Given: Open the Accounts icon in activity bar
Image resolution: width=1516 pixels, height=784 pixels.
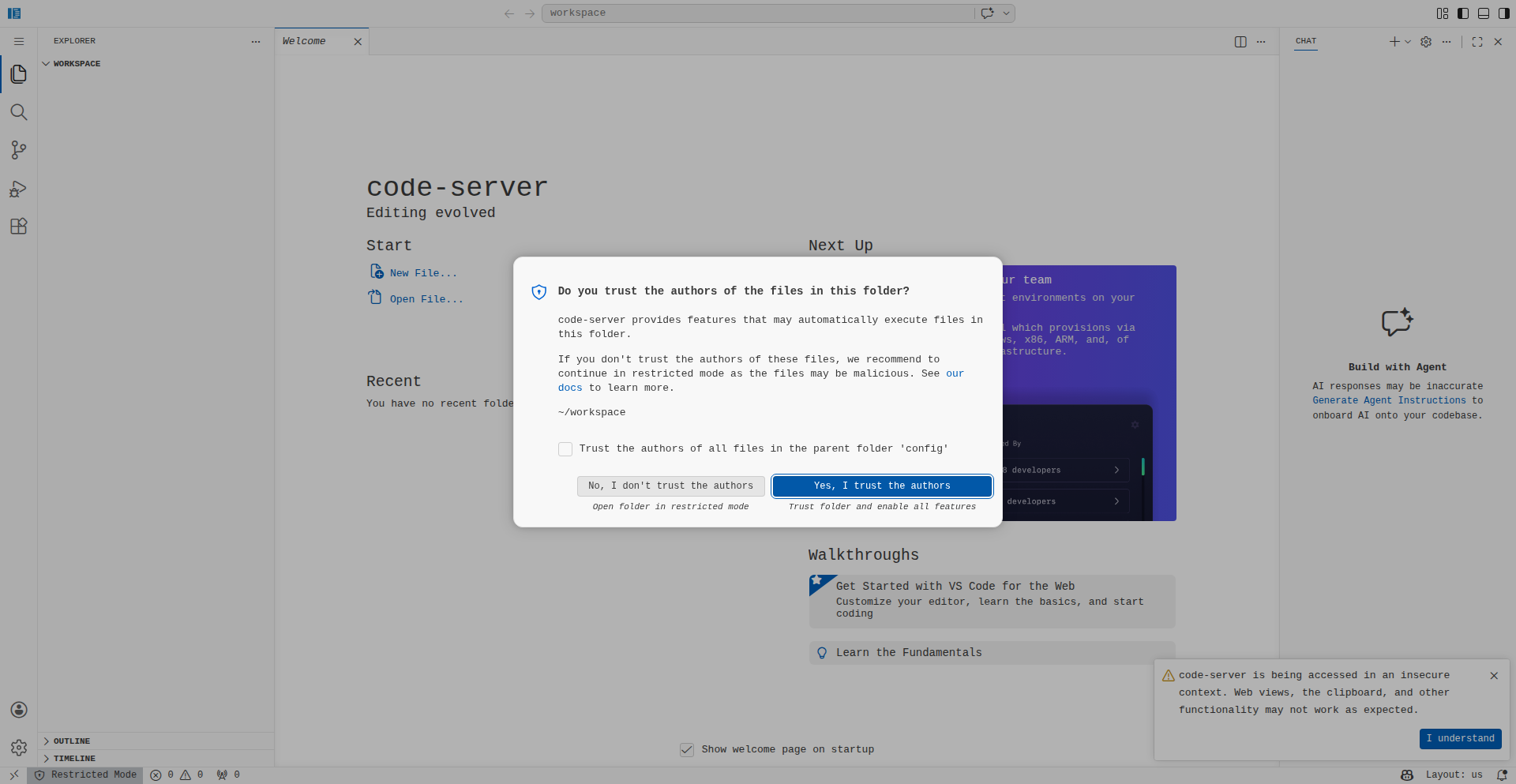Looking at the screenshot, I should coord(19,710).
